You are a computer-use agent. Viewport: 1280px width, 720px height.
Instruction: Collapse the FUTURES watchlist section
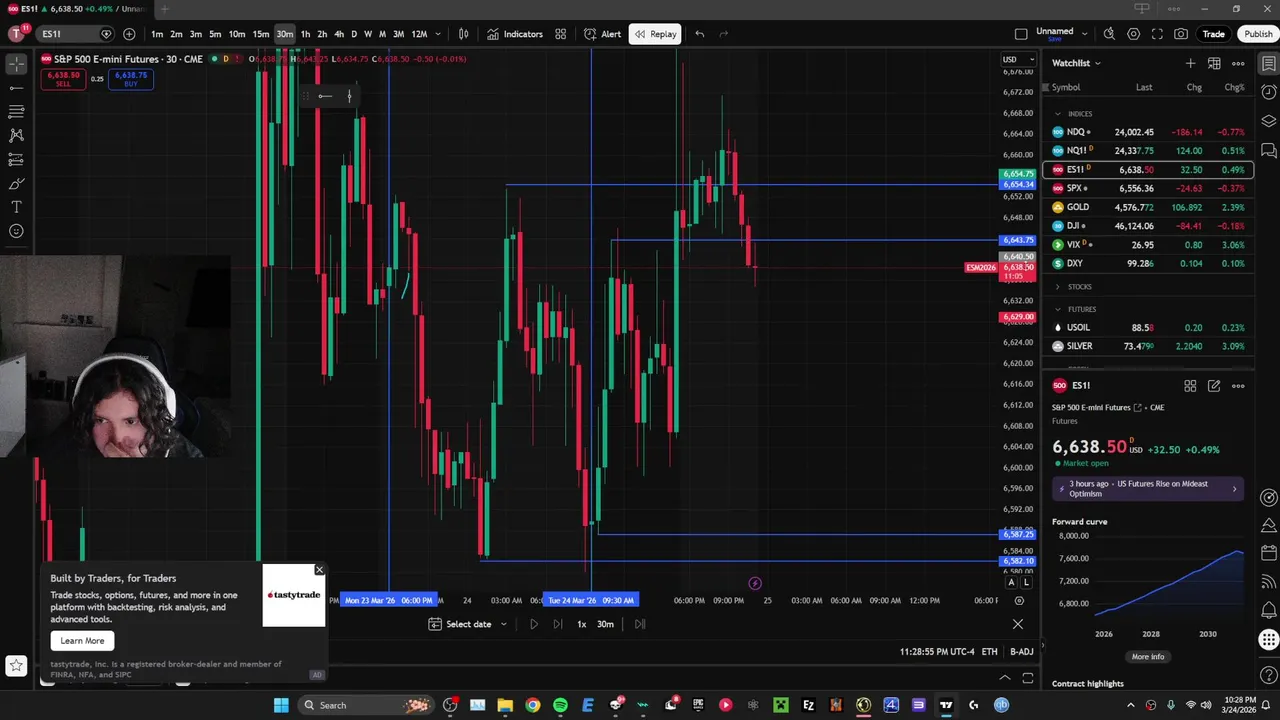coord(1057,309)
